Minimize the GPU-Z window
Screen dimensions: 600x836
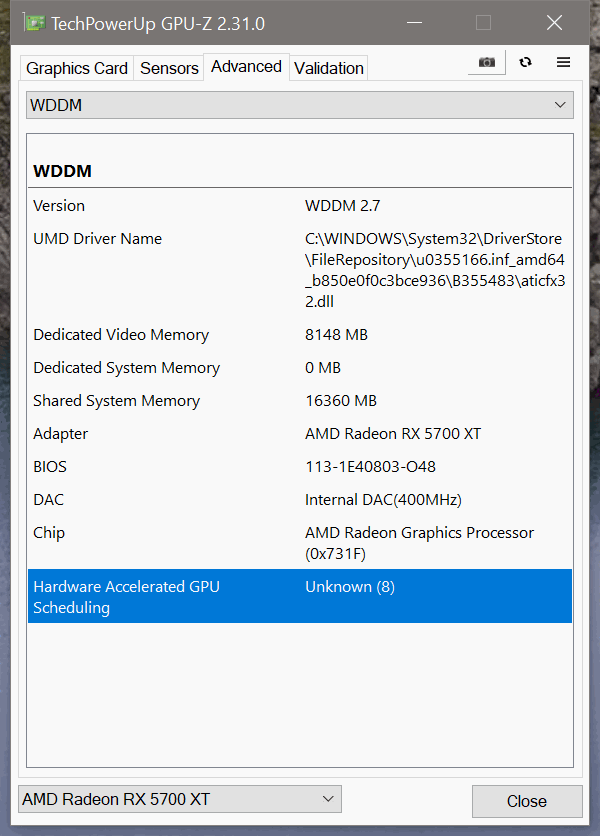point(414,23)
